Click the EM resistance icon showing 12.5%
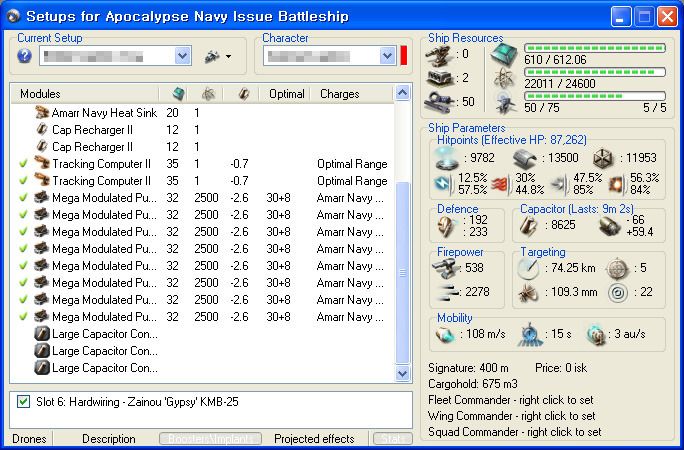Viewport: 684px width, 450px height. point(445,184)
